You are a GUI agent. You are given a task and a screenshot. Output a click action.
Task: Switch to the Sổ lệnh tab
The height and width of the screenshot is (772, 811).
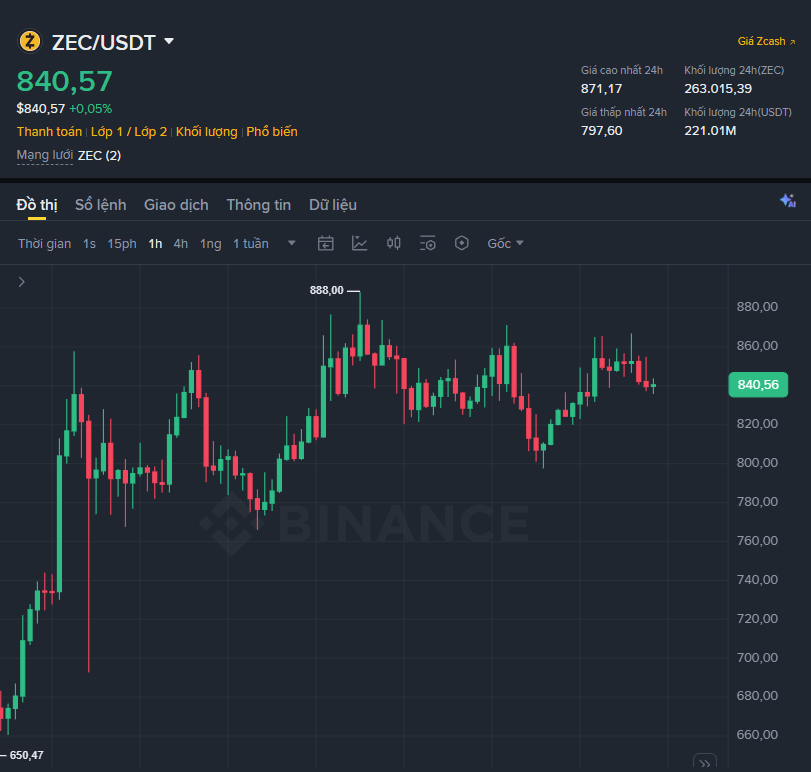[x=100, y=205]
